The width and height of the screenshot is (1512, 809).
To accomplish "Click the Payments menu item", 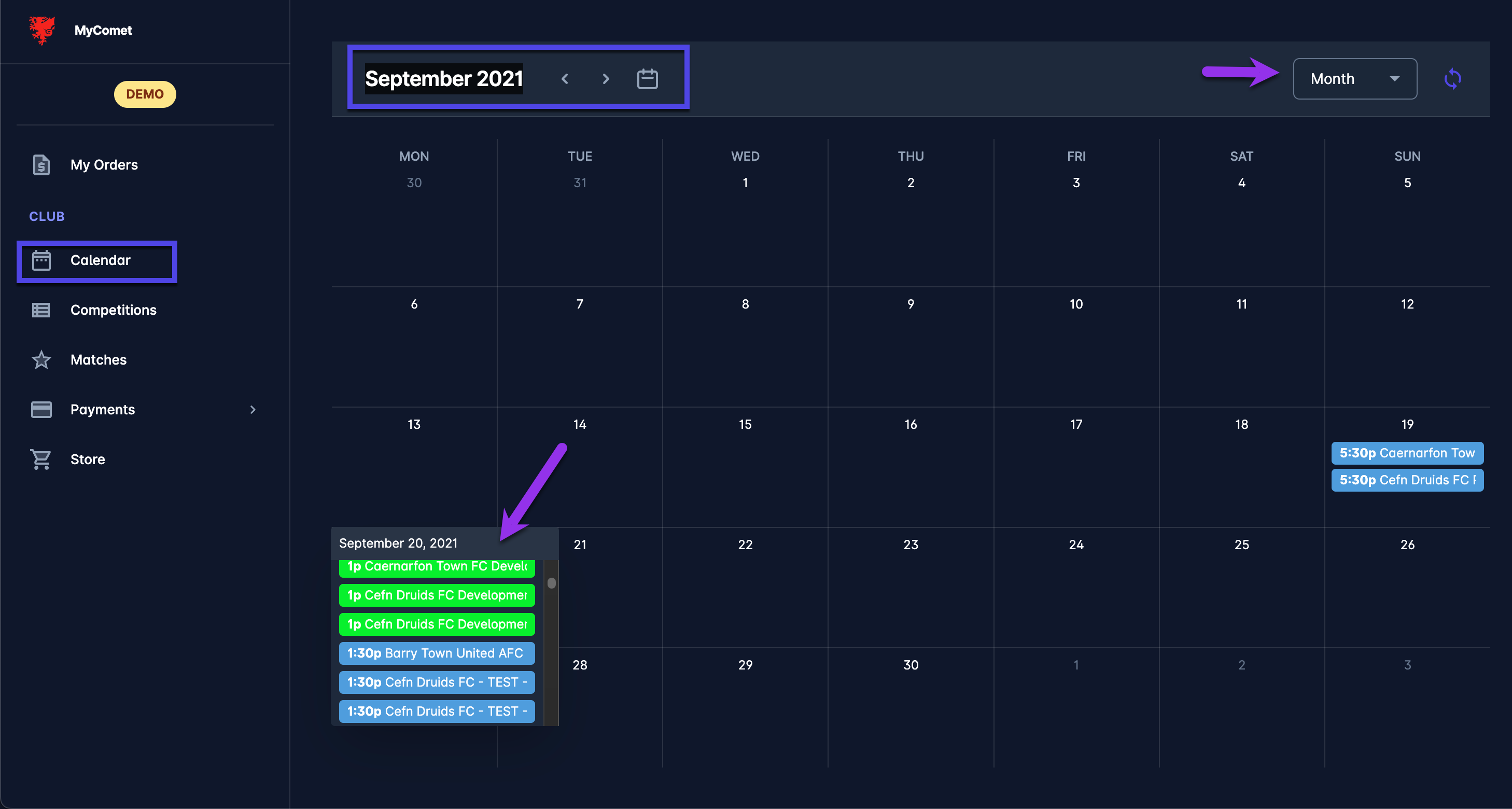I will coord(102,410).
